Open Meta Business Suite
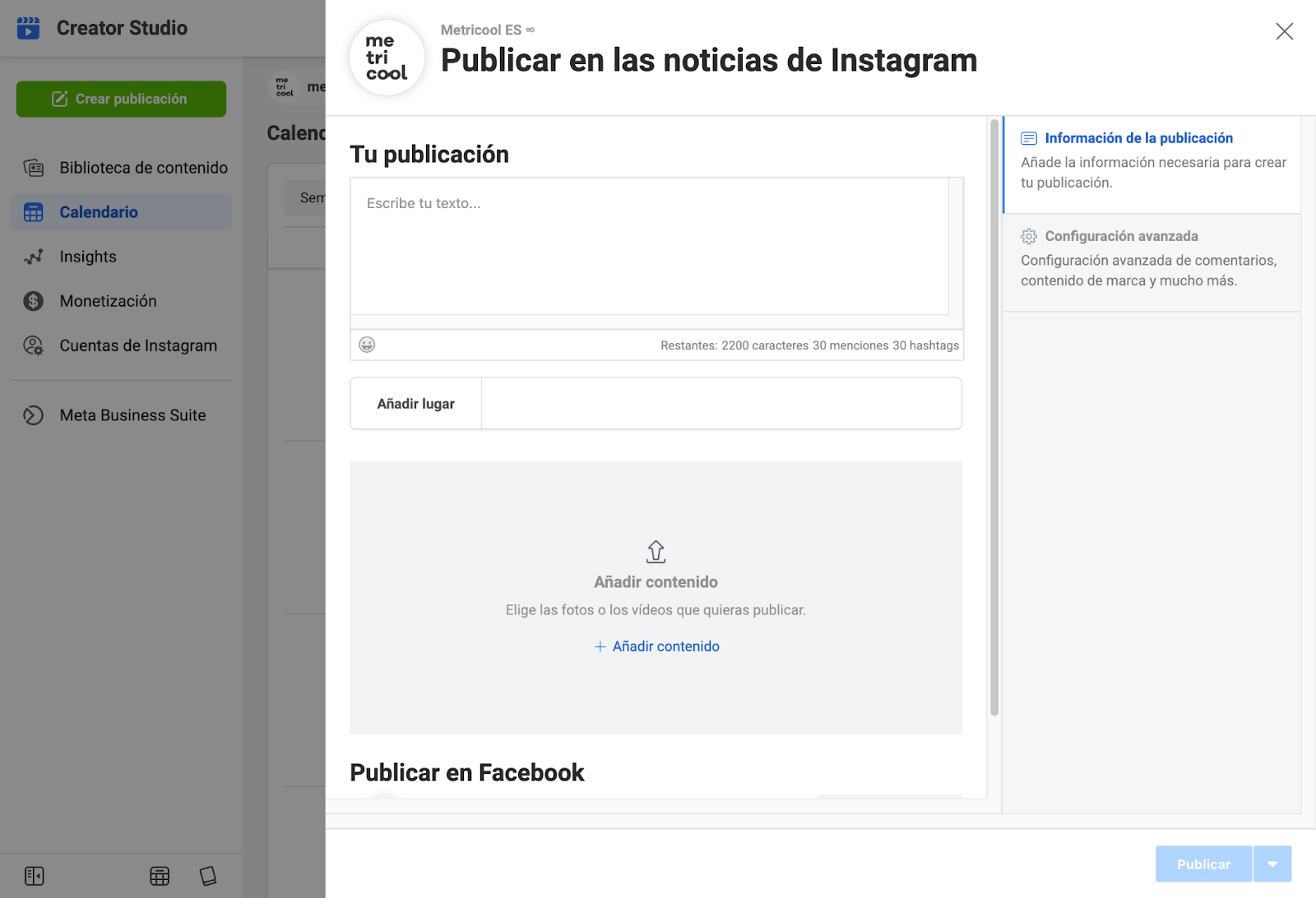Image resolution: width=1316 pixels, height=898 pixels. pos(132,414)
